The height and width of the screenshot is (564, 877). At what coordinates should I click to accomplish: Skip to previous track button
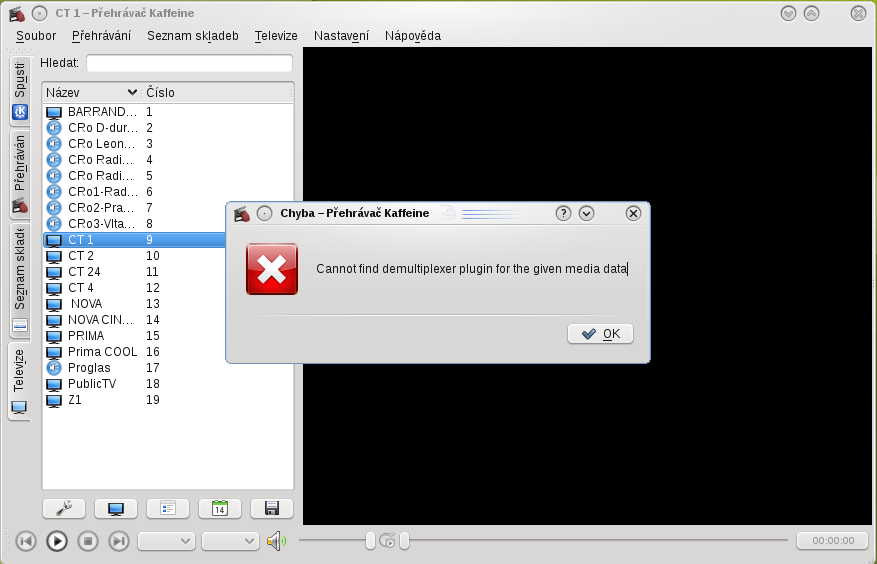point(26,541)
